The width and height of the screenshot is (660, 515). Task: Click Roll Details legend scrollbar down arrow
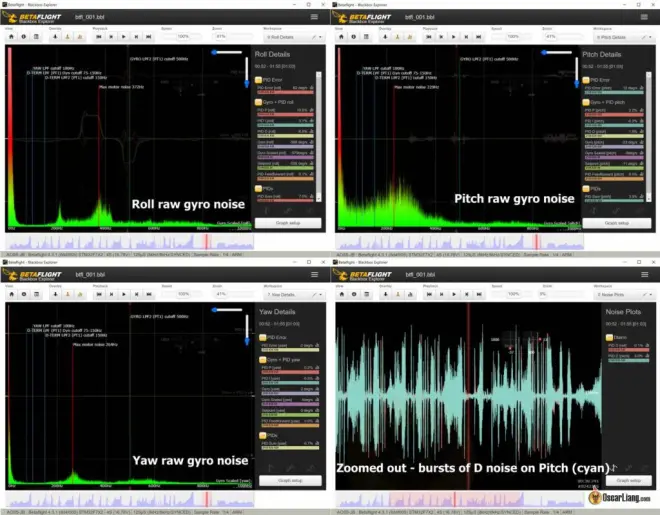point(319,197)
